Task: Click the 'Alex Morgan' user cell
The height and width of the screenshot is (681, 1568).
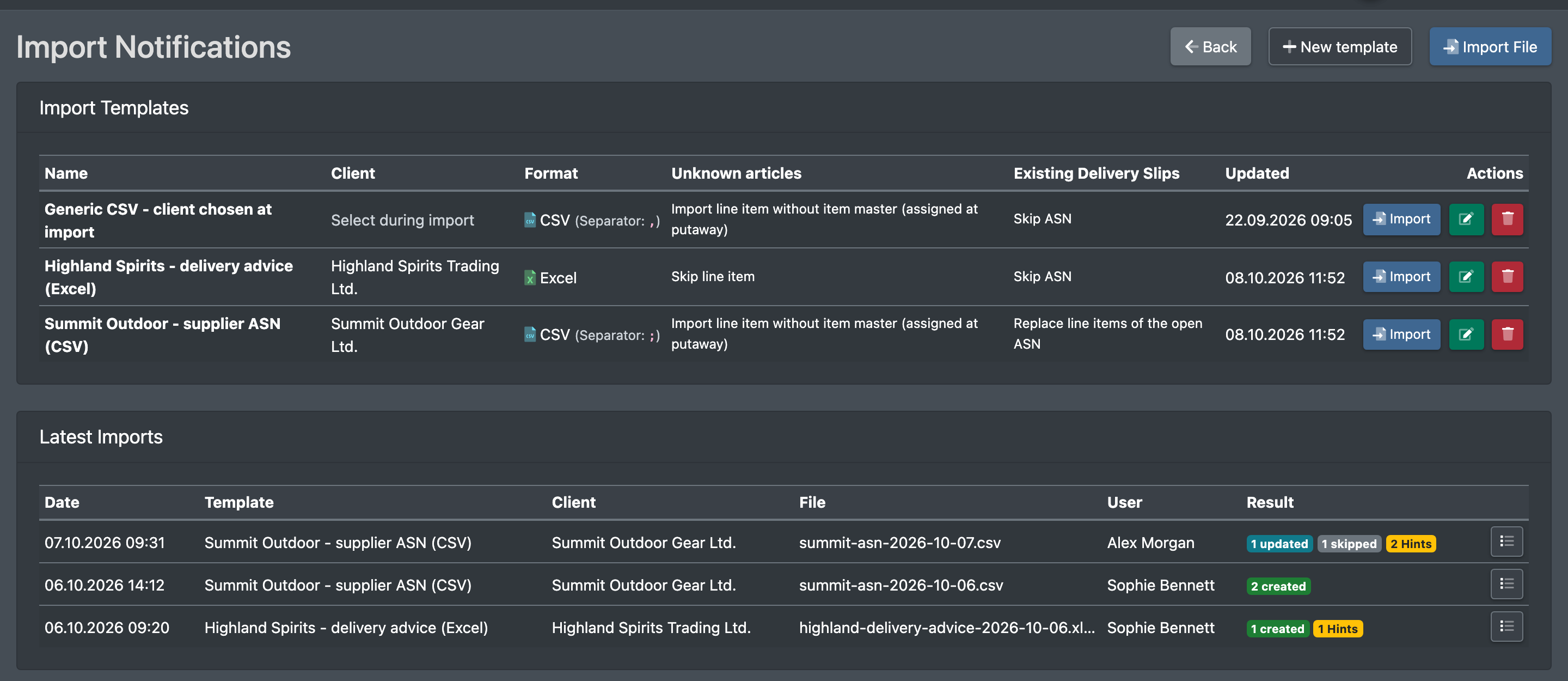Action: 1150,543
